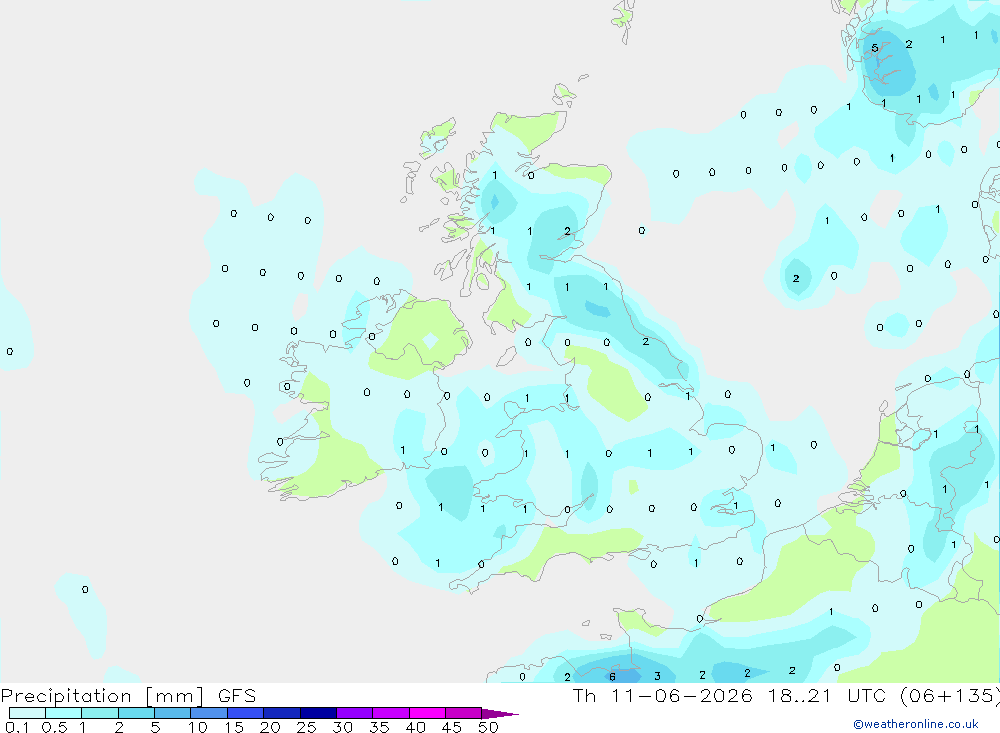Click the 45–50 mm legend color box

click(464, 713)
